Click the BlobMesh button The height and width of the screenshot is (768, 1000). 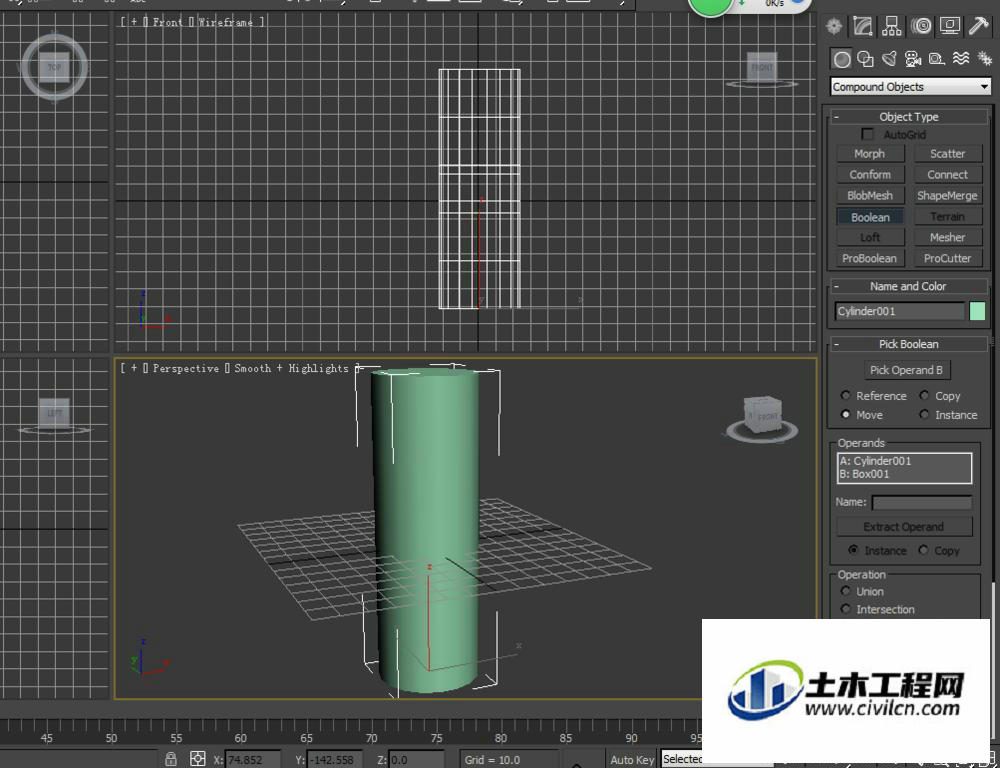point(870,196)
